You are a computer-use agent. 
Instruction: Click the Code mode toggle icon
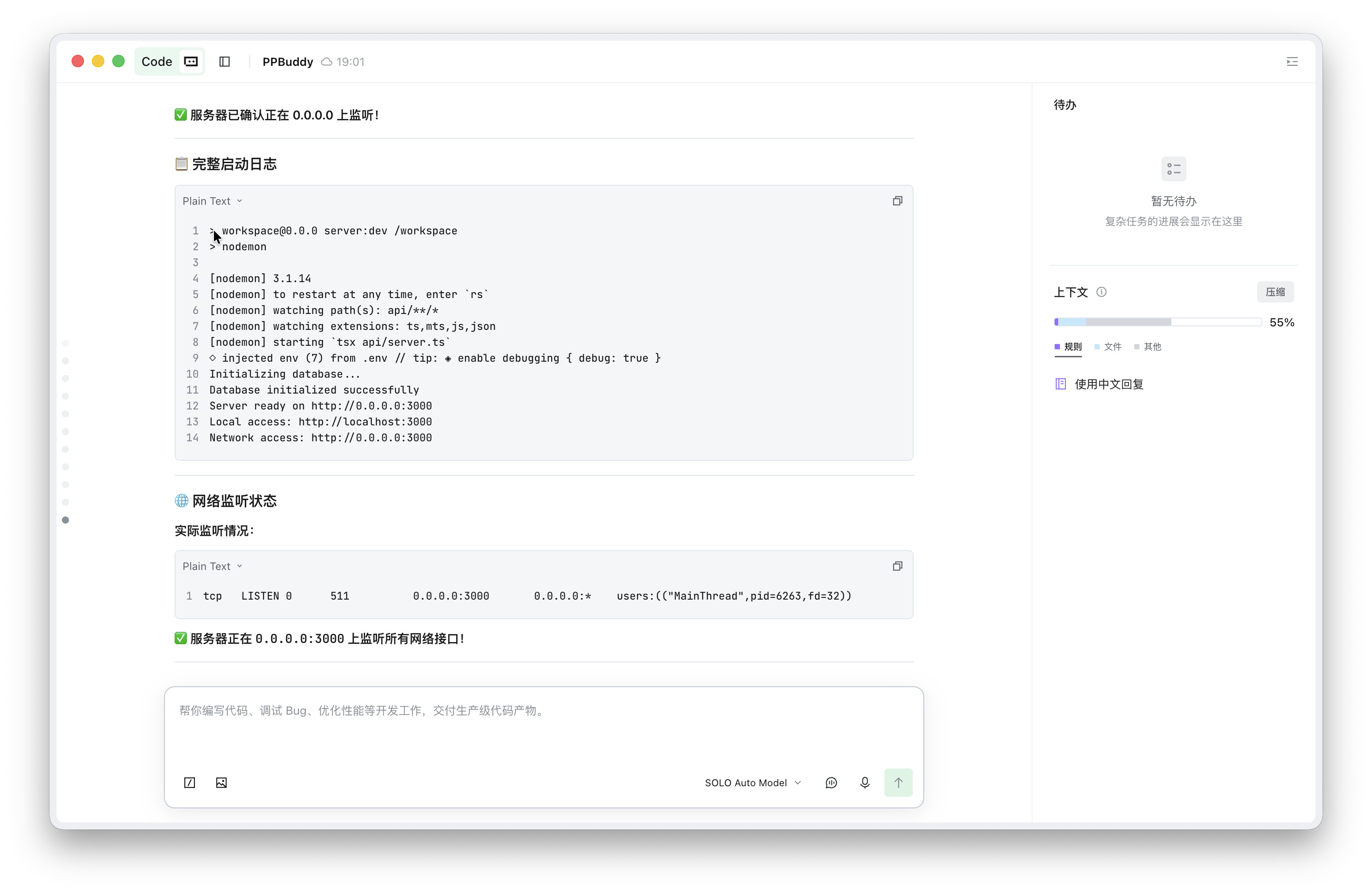click(191, 62)
